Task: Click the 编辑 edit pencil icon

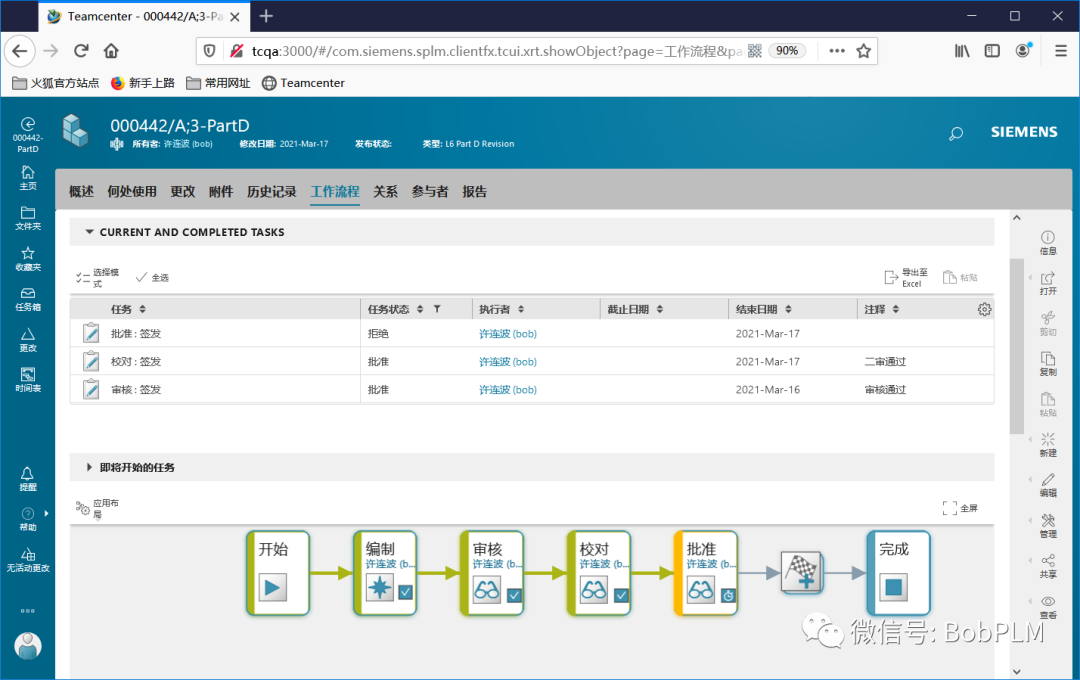Action: 1048,485
